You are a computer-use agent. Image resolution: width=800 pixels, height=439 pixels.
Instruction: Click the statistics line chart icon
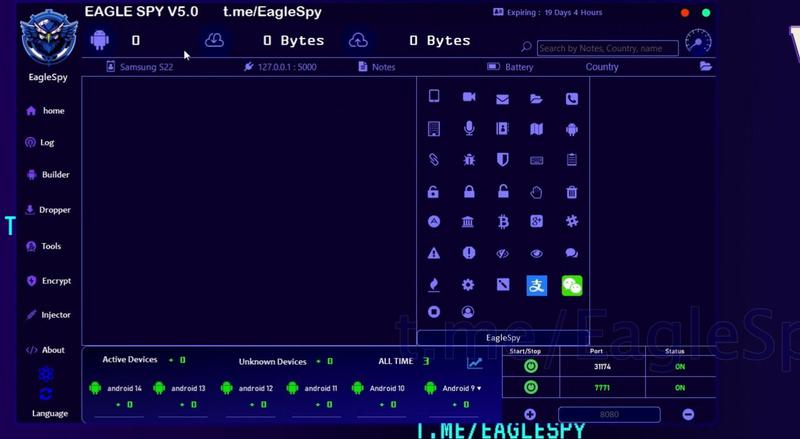pyautogui.click(x=474, y=363)
